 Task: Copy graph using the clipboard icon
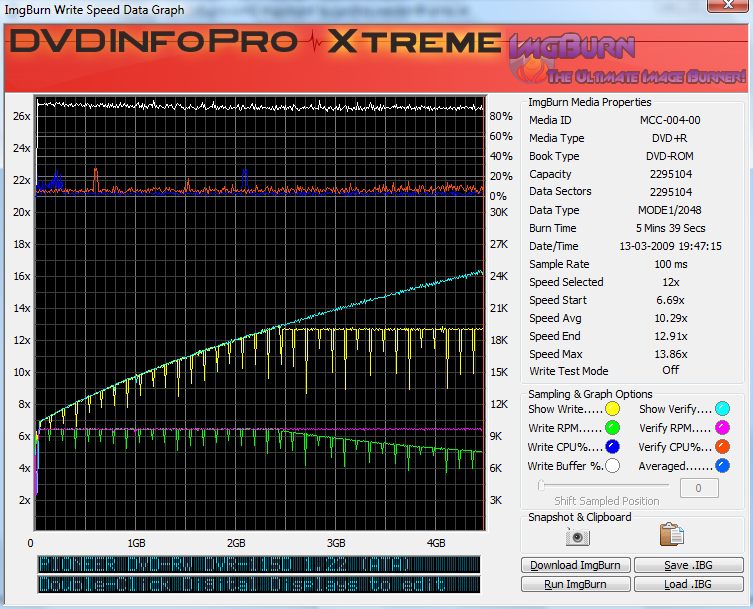point(671,535)
